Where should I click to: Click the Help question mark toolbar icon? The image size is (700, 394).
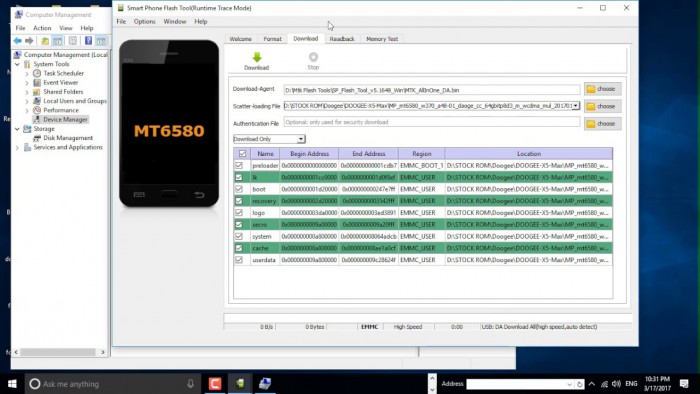coord(88,41)
